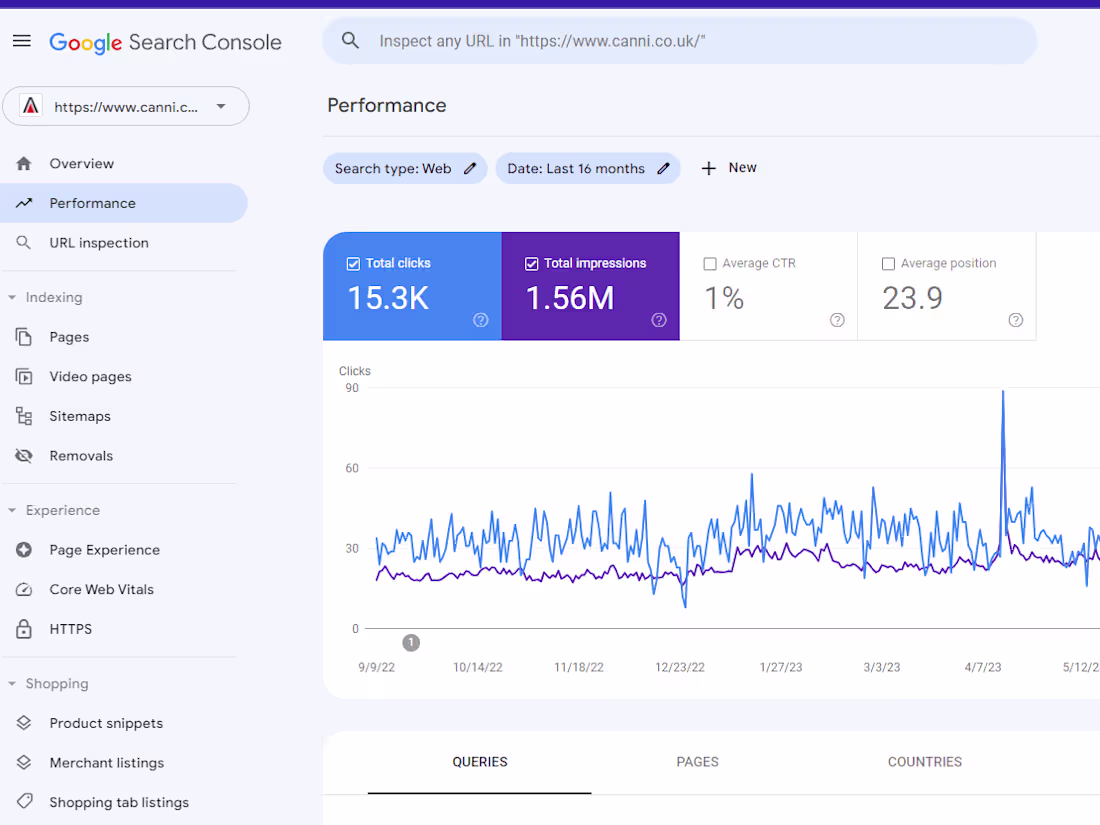
Task: Open Merchant listings report
Action: coord(108,762)
